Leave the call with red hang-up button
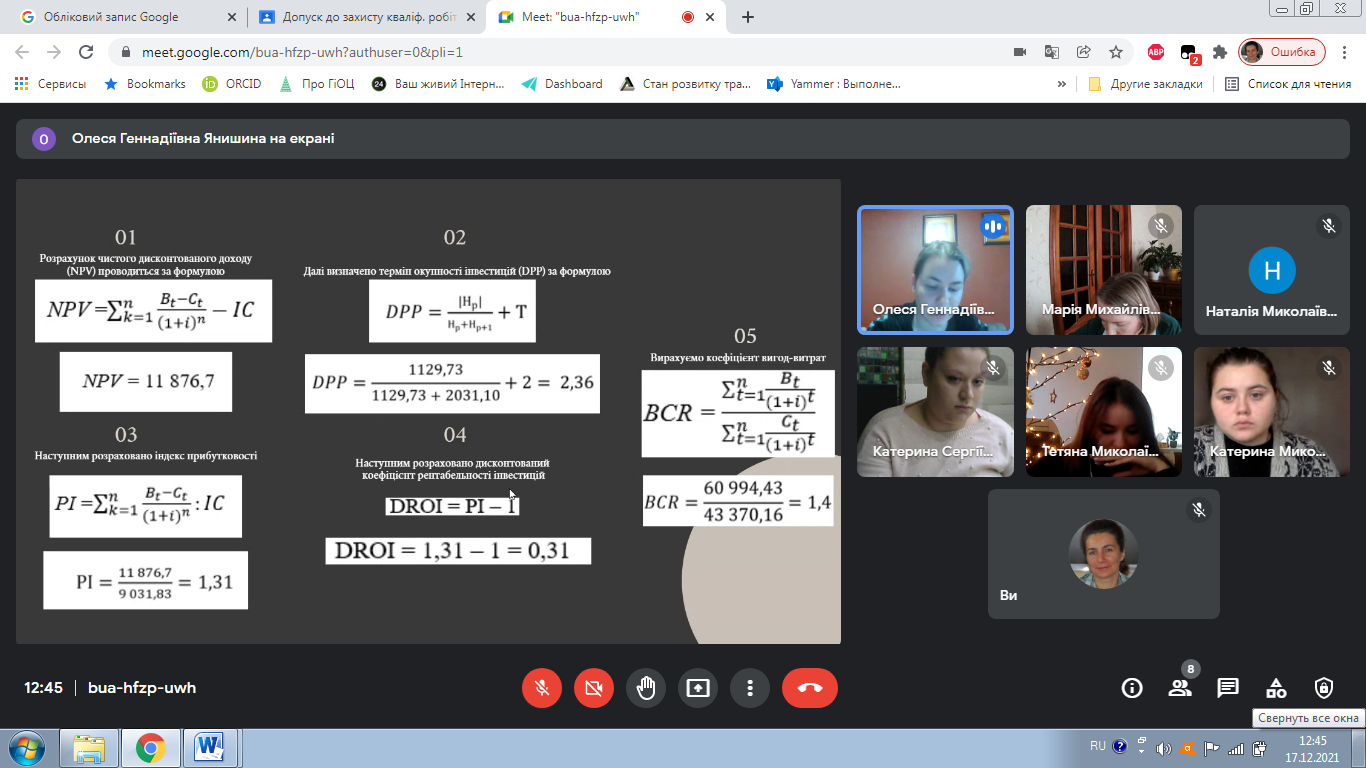The height and width of the screenshot is (768, 1366). (x=810, y=688)
